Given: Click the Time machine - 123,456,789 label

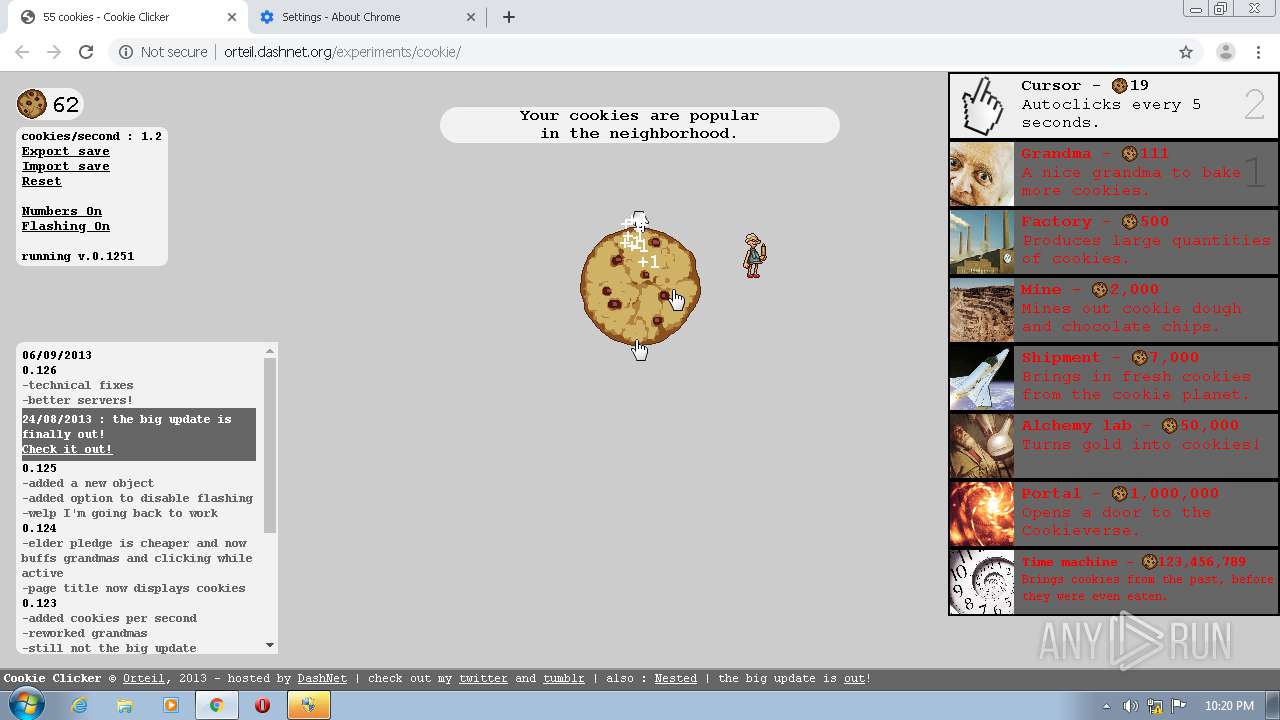Looking at the screenshot, I should coord(1133,562).
